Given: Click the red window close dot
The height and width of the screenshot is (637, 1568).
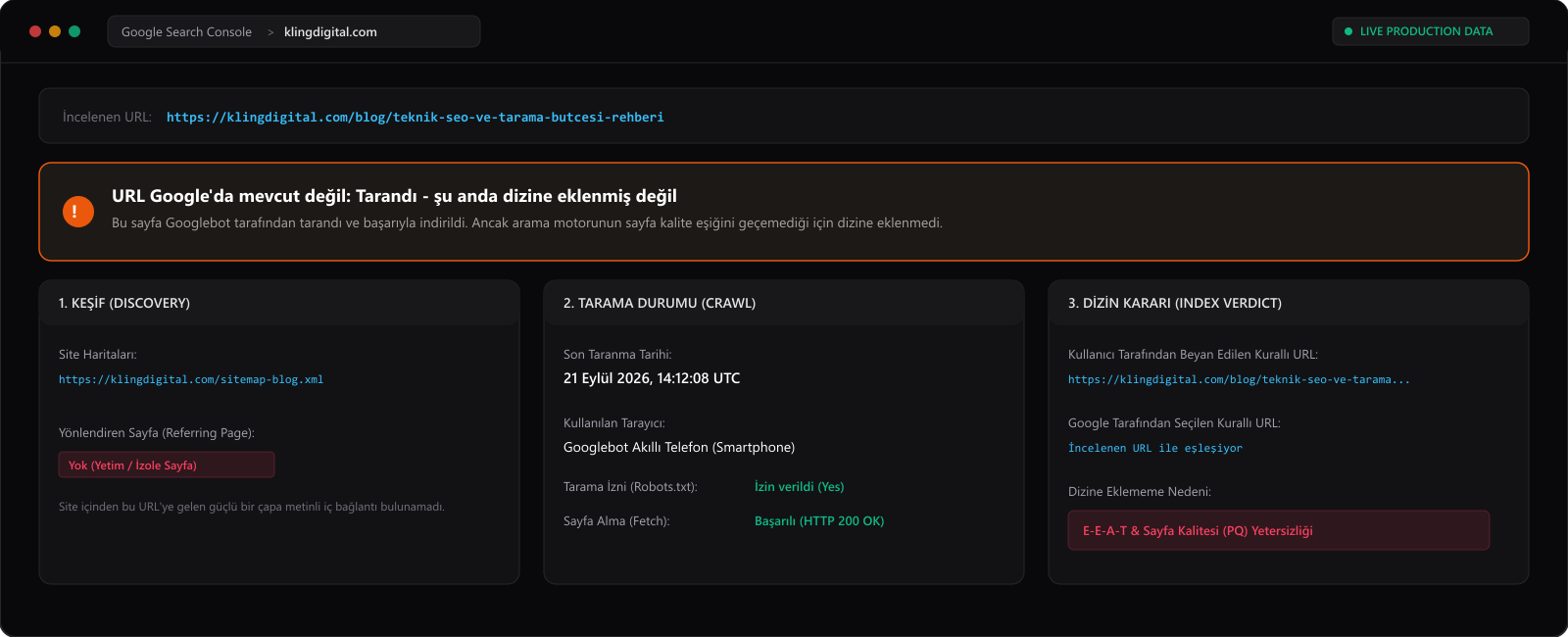Looking at the screenshot, I should (35, 31).
